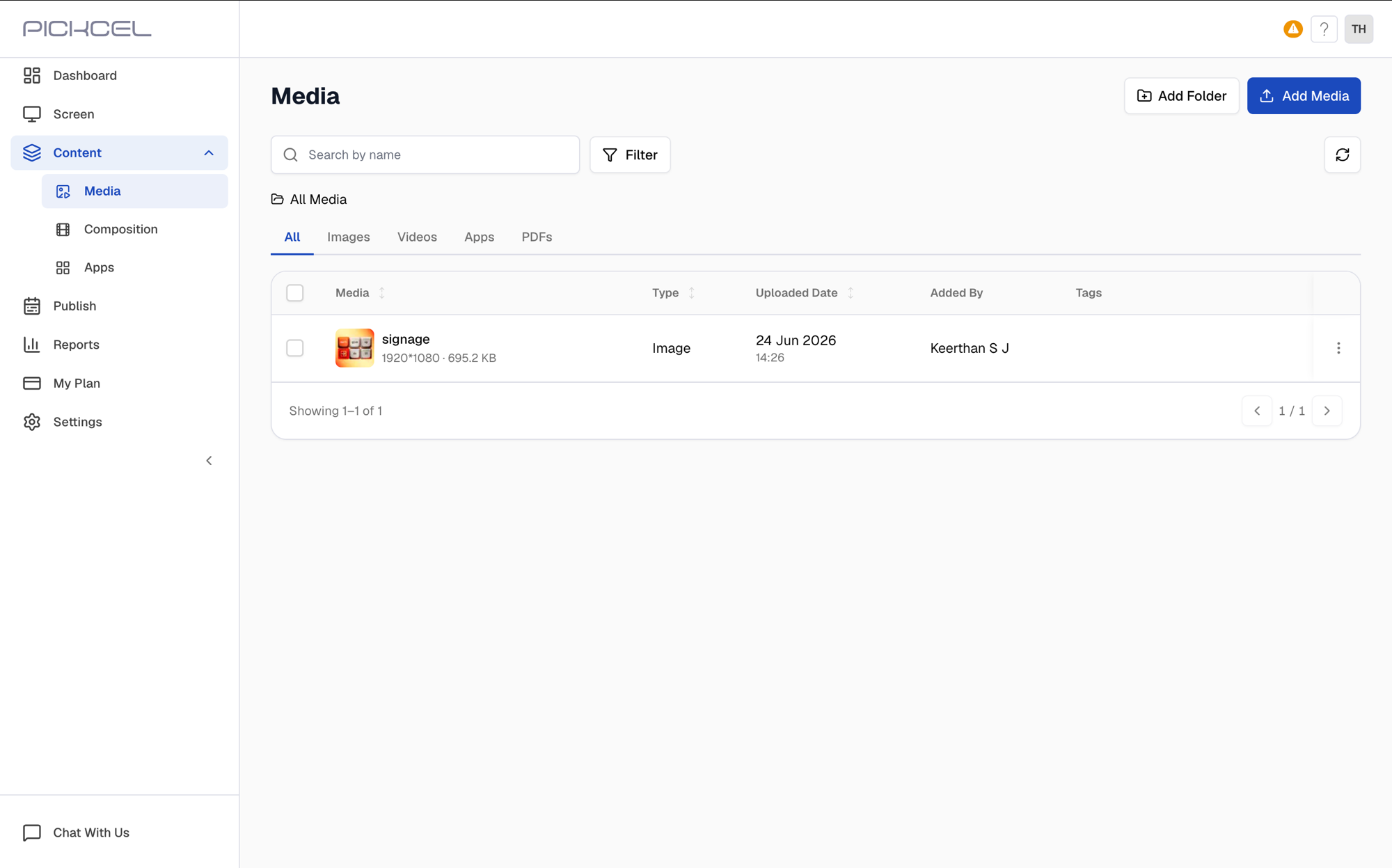Open the Filter options
This screenshot has width=1392, height=868.
[x=630, y=155]
